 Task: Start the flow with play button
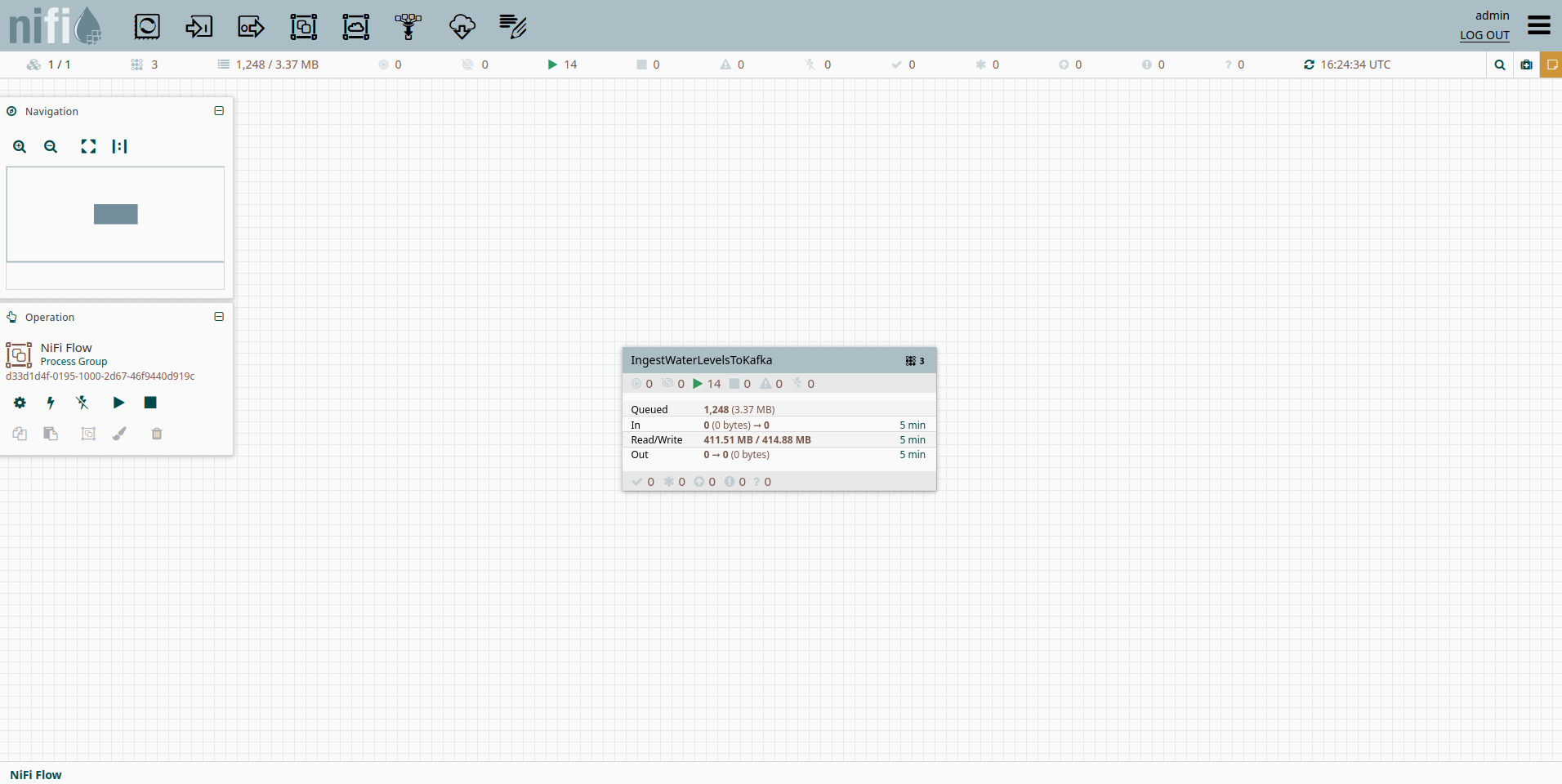(x=118, y=403)
